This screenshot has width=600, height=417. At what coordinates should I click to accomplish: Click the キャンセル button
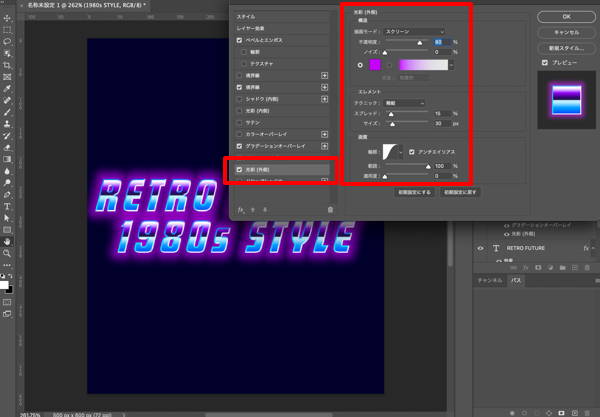pos(566,33)
